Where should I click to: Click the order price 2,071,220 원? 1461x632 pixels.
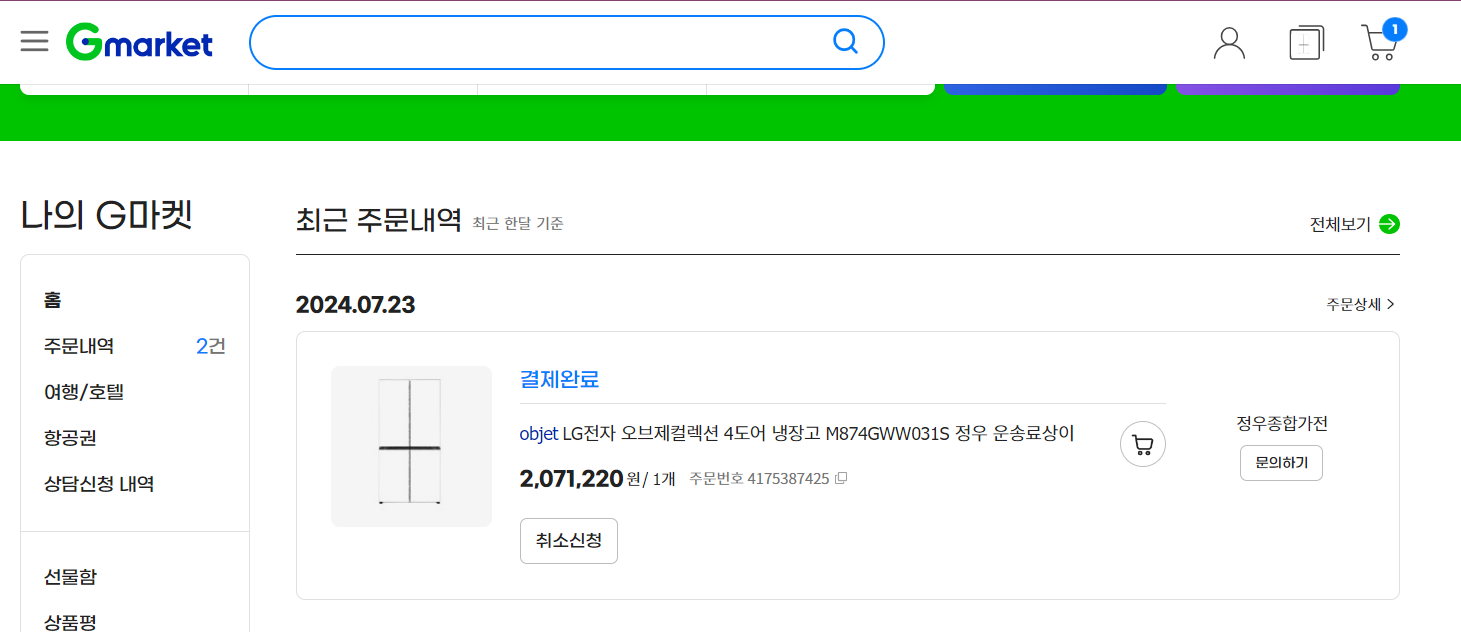click(580, 479)
